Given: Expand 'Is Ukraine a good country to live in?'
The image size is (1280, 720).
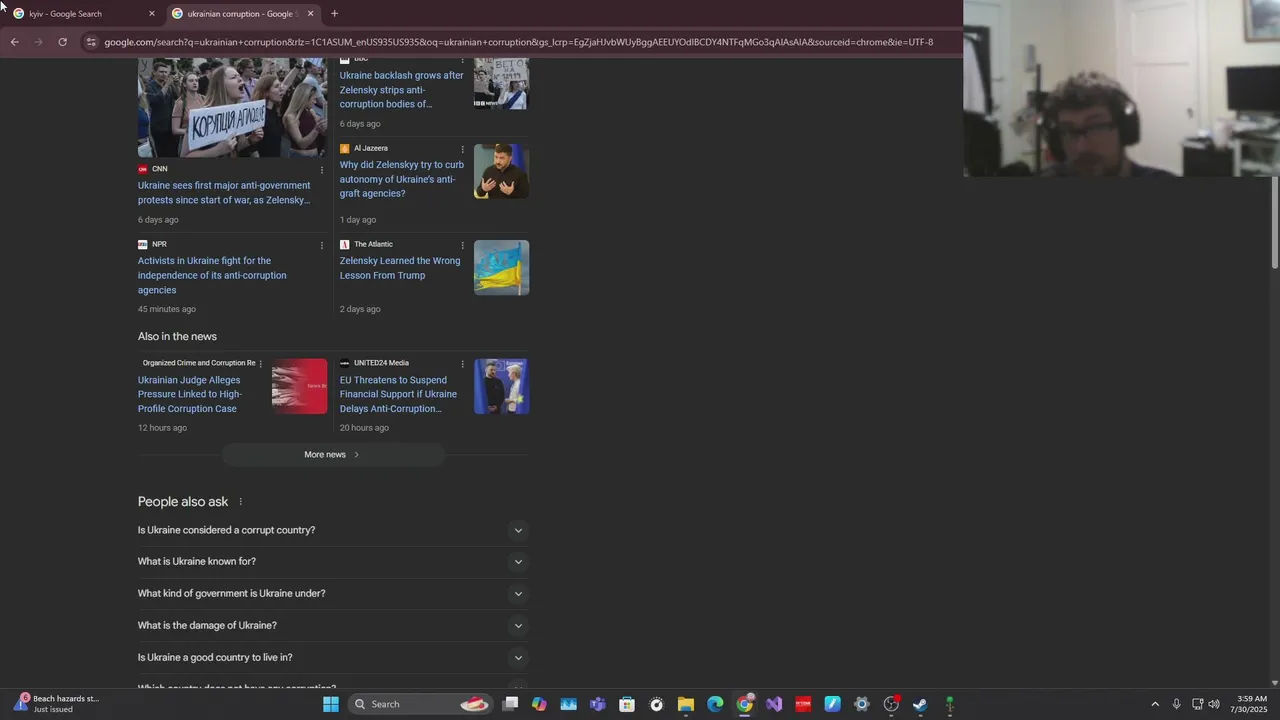Looking at the screenshot, I should click(332, 658).
